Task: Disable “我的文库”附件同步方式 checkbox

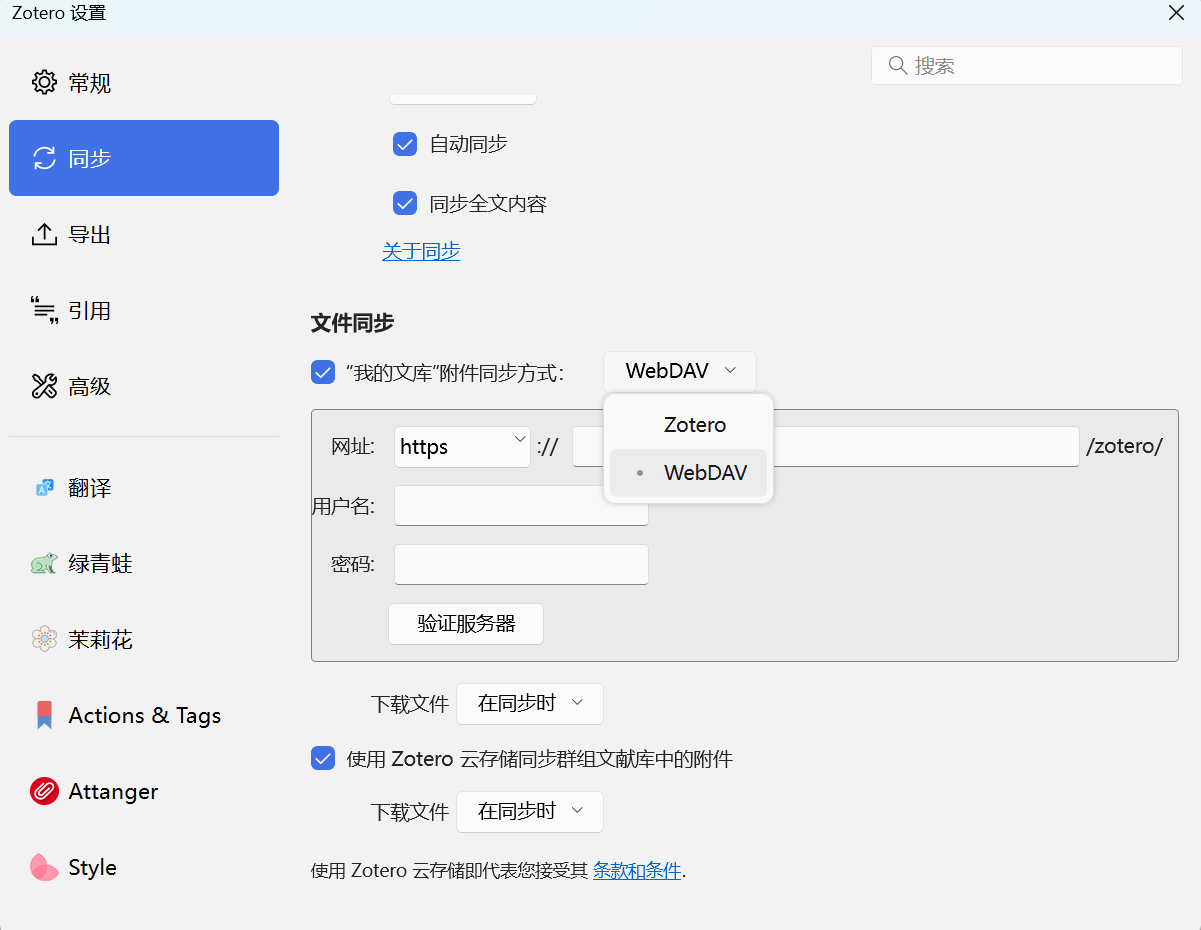Action: (x=323, y=373)
